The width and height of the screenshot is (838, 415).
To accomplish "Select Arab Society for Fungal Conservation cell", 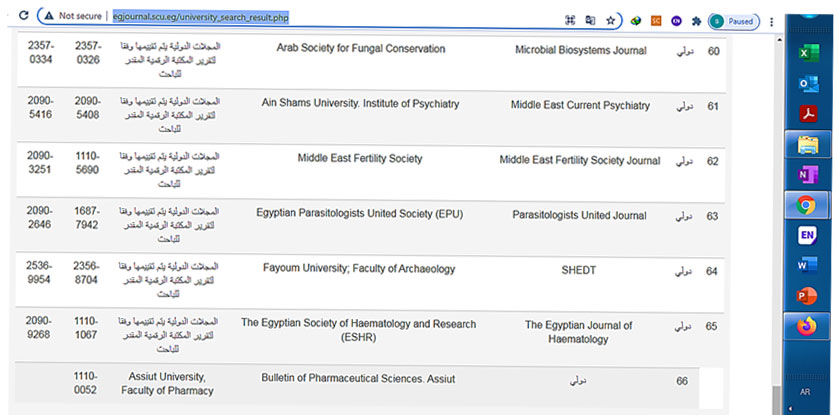I will [361, 48].
